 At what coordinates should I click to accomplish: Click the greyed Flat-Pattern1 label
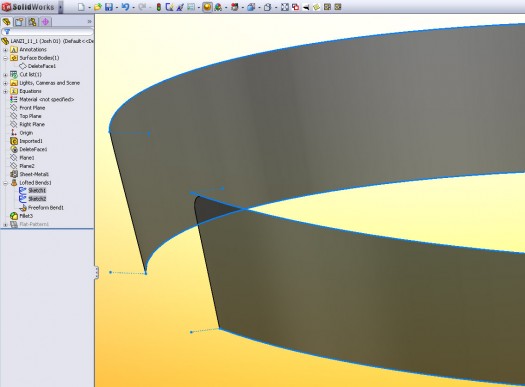click(x=34, y=224)
